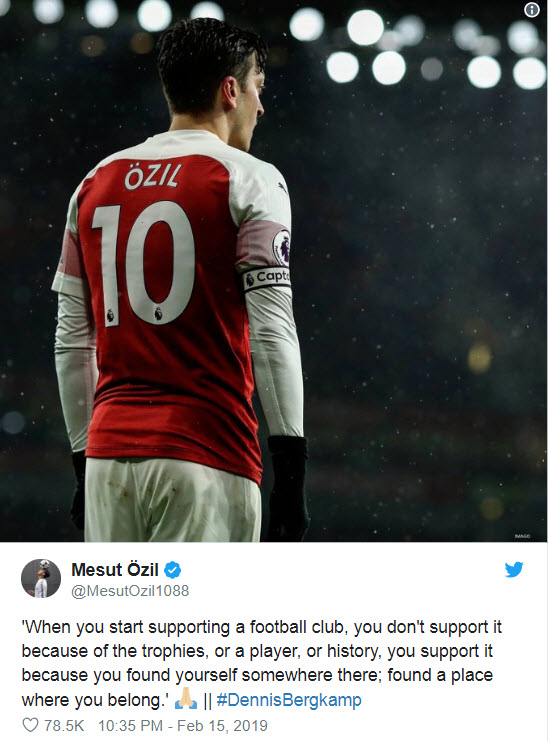
Task: Like the tweet with the heart icon
Action: pos(30,725)
